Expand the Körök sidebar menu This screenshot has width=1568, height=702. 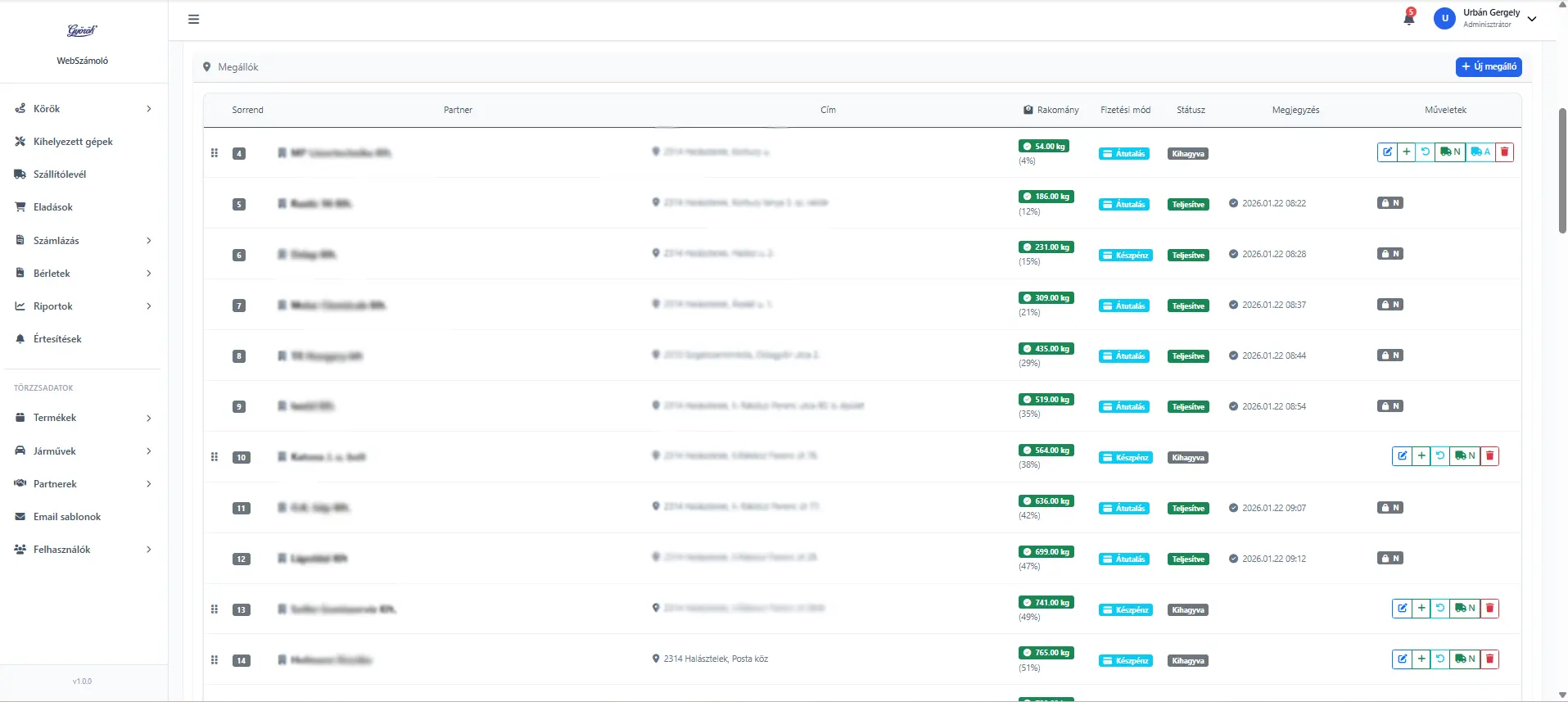coord(84,109)
